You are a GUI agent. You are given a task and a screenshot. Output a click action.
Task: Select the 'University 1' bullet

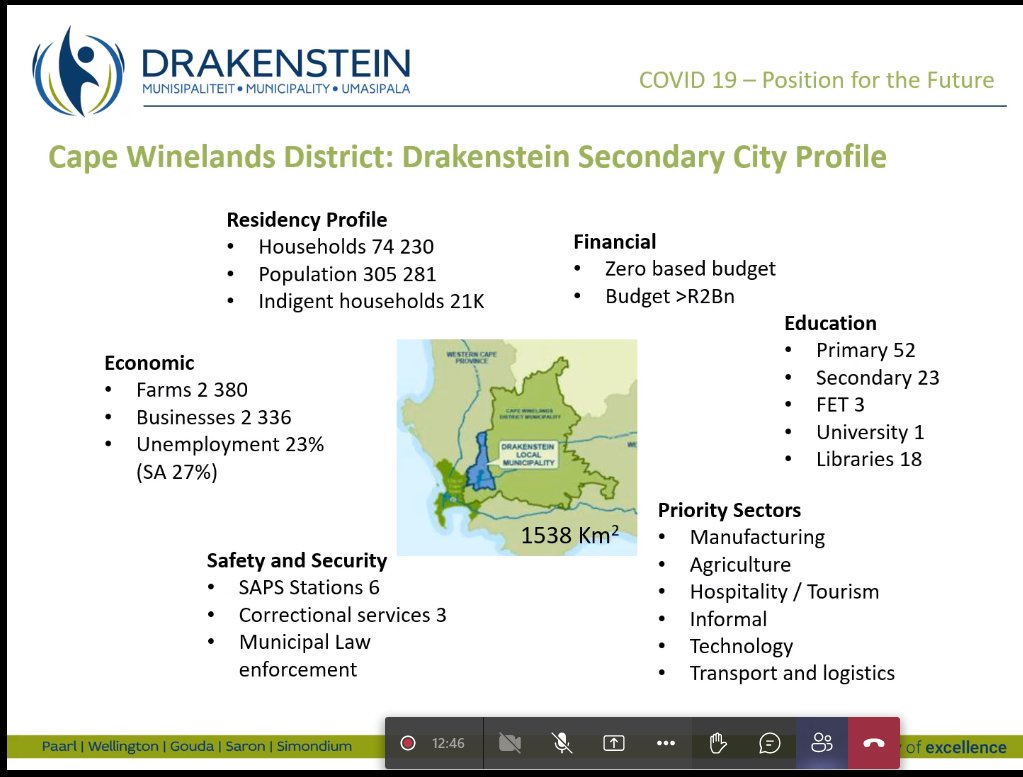[870, 432]
